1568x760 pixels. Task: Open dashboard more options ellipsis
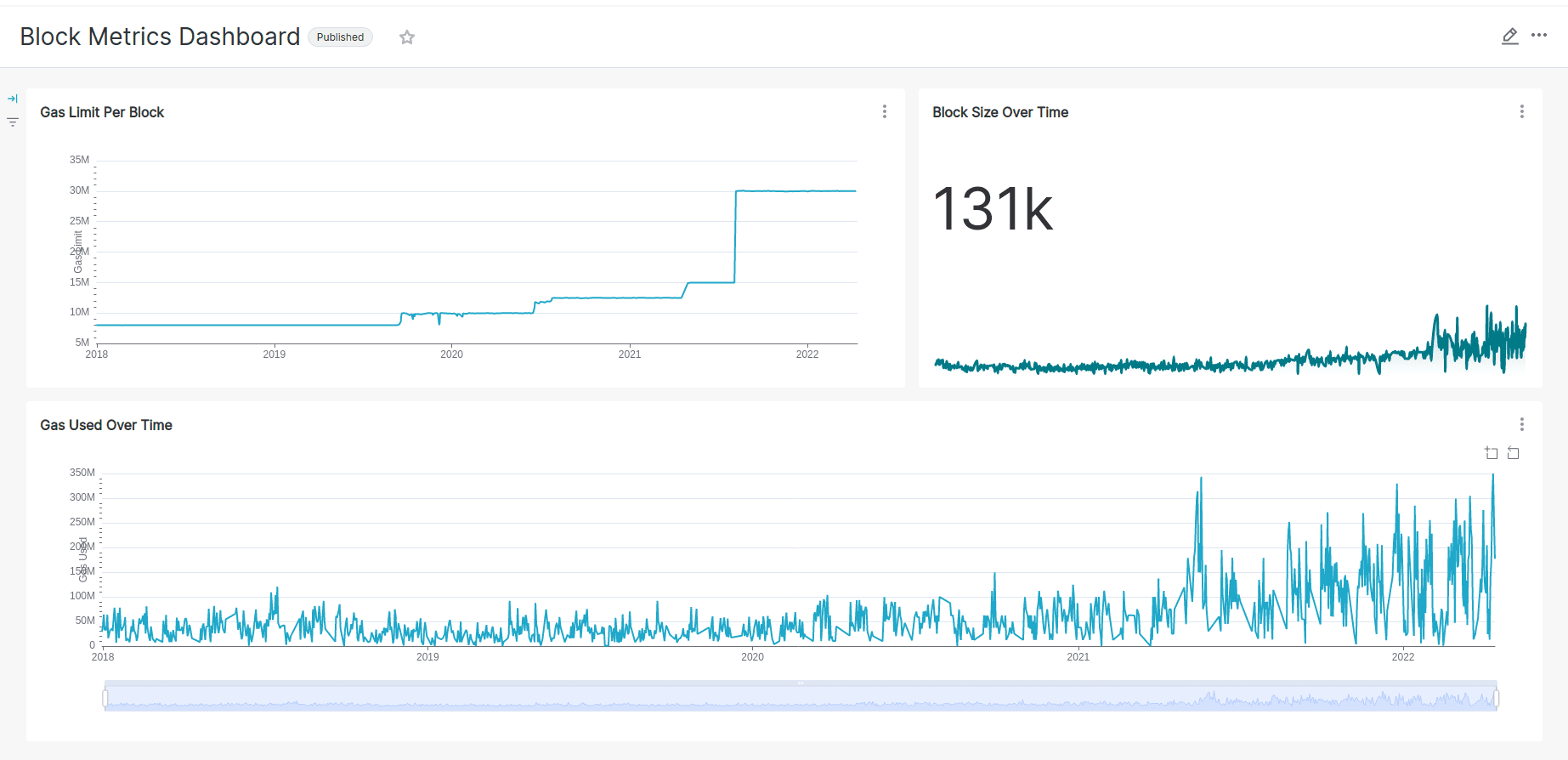[1539, 35]
